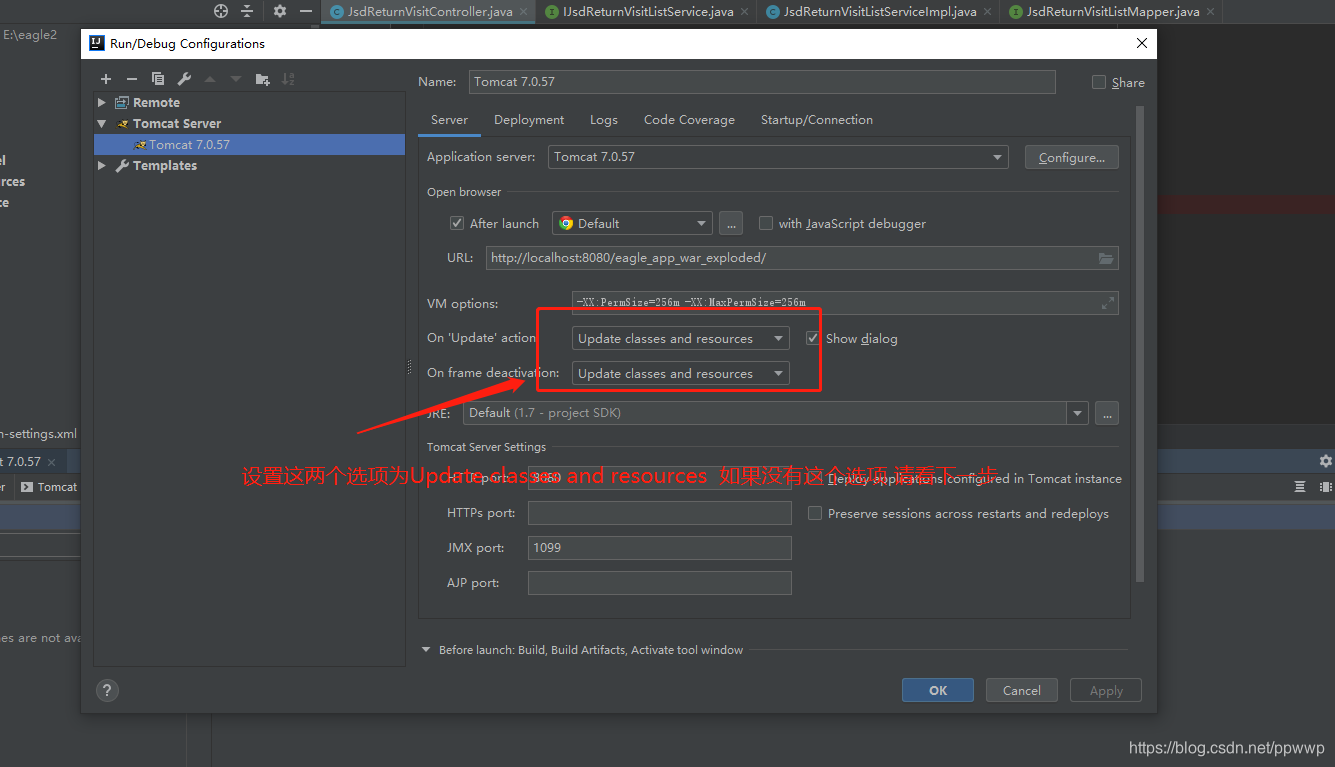Open browser settings ellipsis button
Viewport: 1335px width, 767px height.
coord(730,223)
